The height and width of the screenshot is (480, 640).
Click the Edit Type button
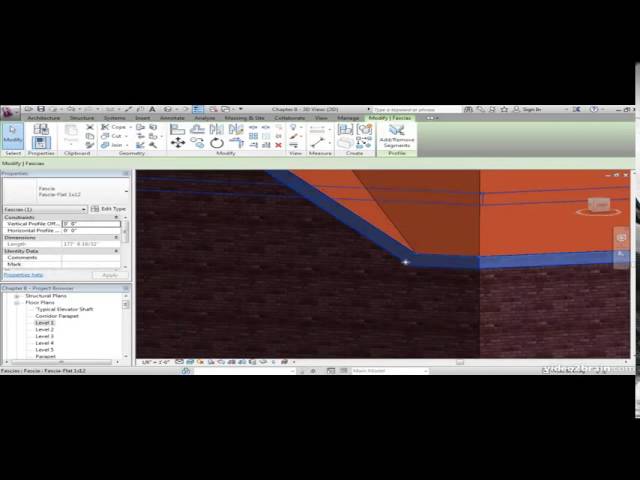coord(108,209)
